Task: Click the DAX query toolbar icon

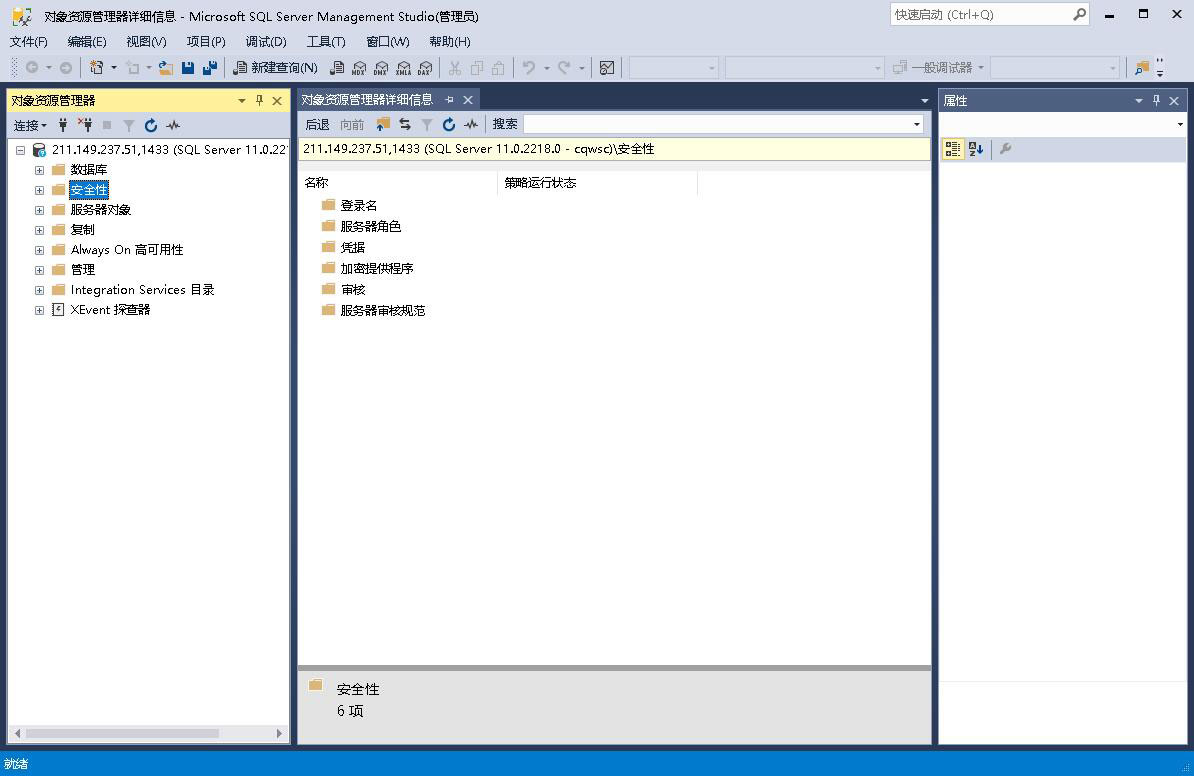Action: point(425,67)
